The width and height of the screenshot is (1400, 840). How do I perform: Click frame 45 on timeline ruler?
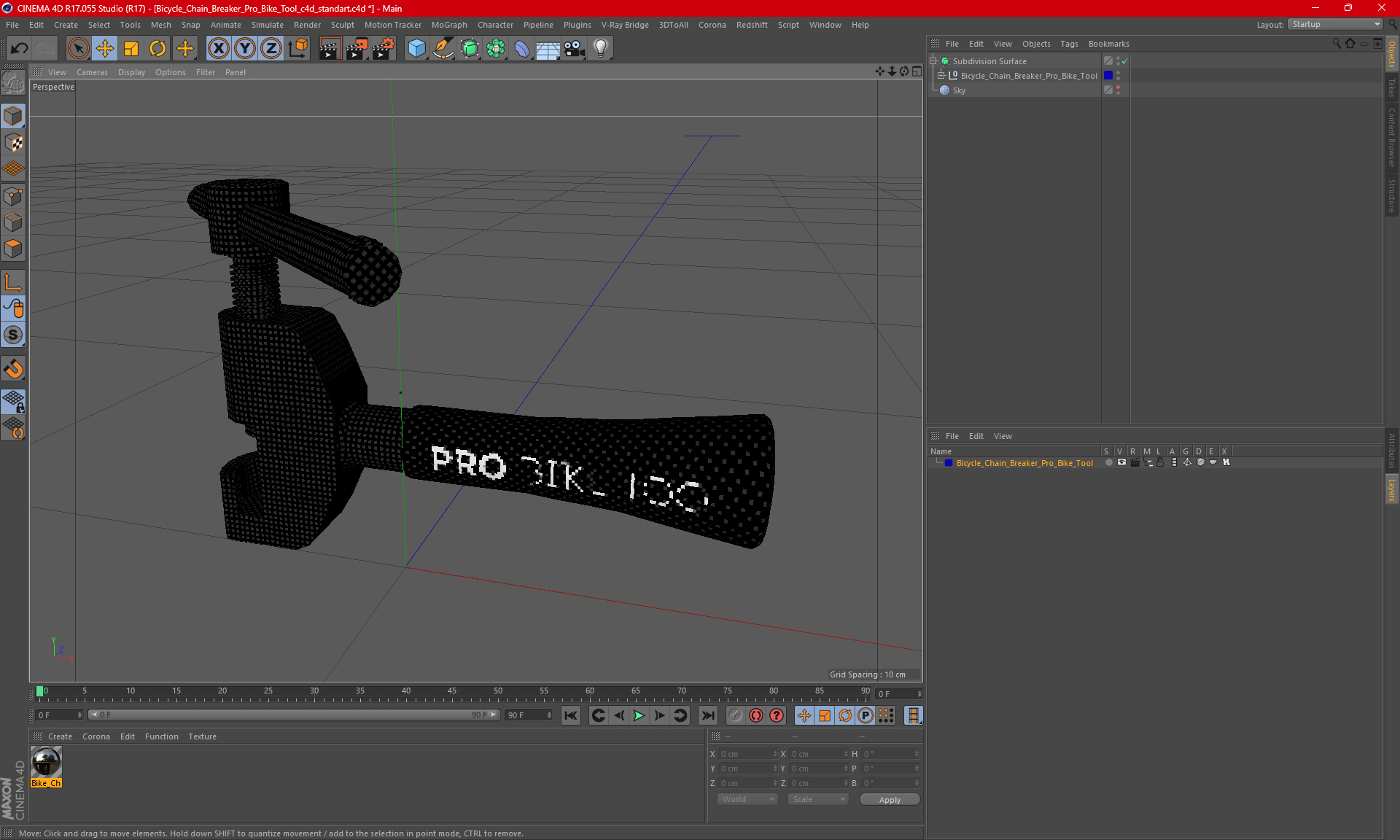point(452,691)
